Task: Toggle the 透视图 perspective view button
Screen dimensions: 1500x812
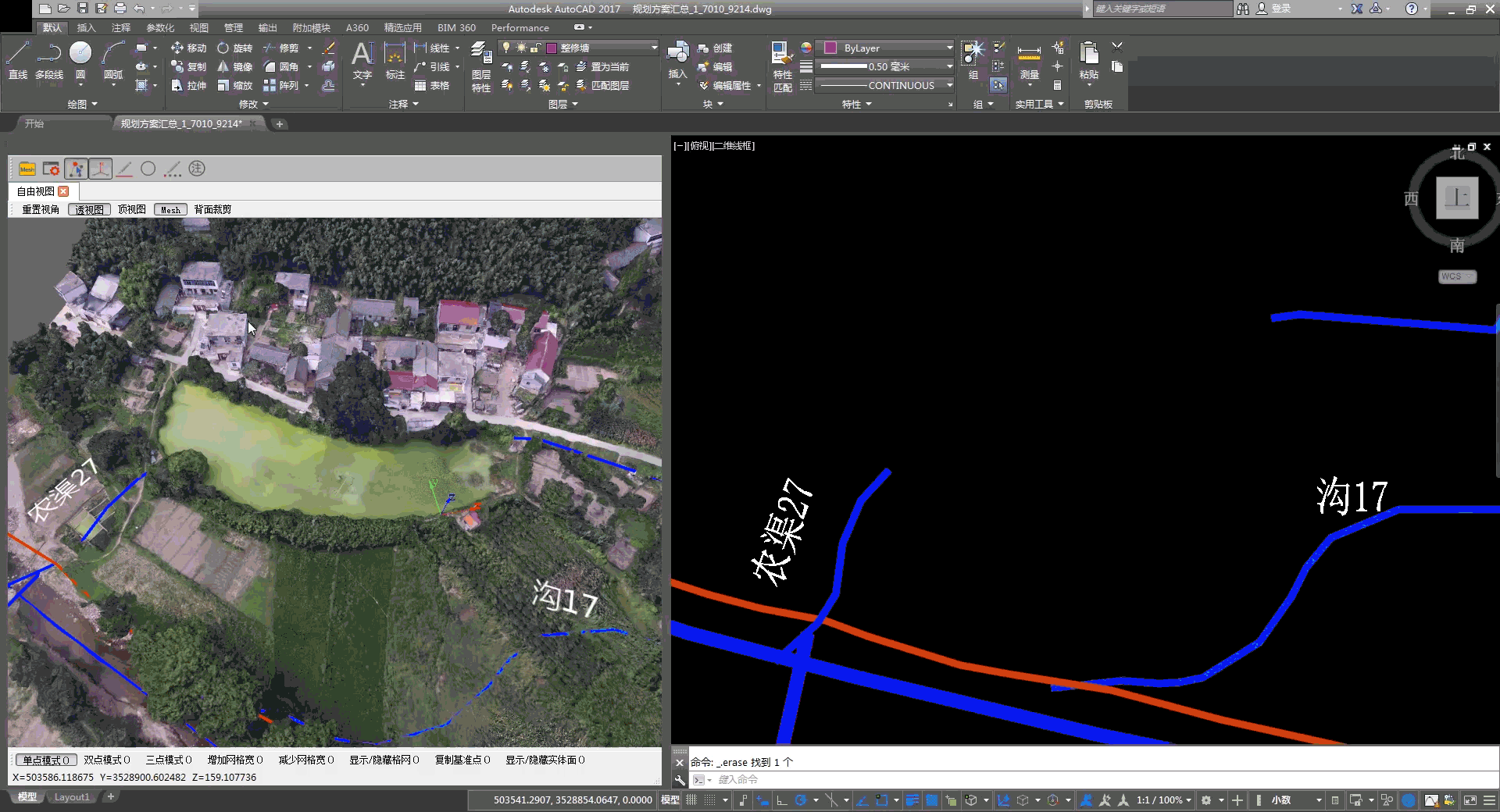Action: [x=89, y=209]
